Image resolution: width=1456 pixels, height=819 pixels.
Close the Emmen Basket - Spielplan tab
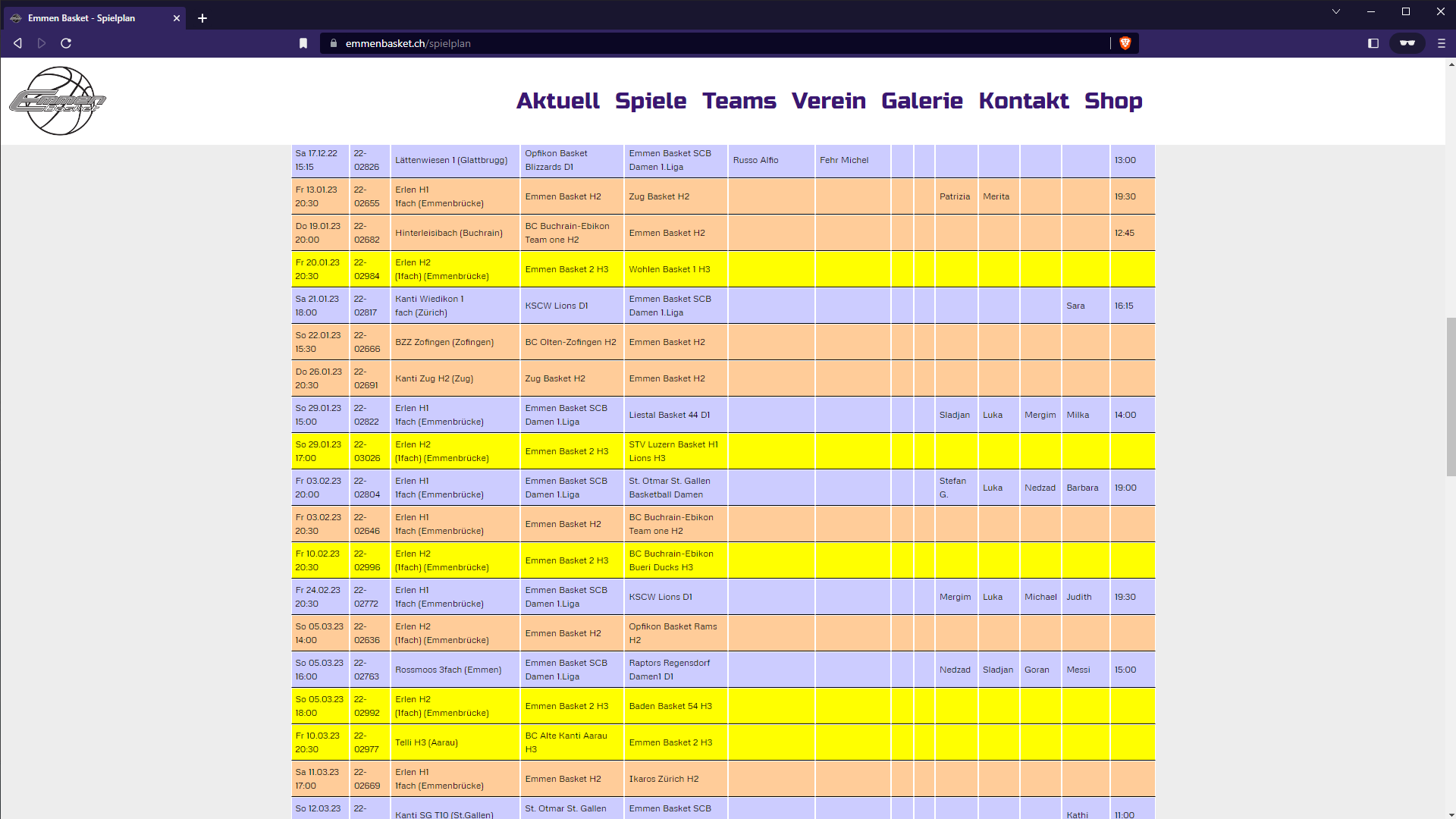(177, 18)
